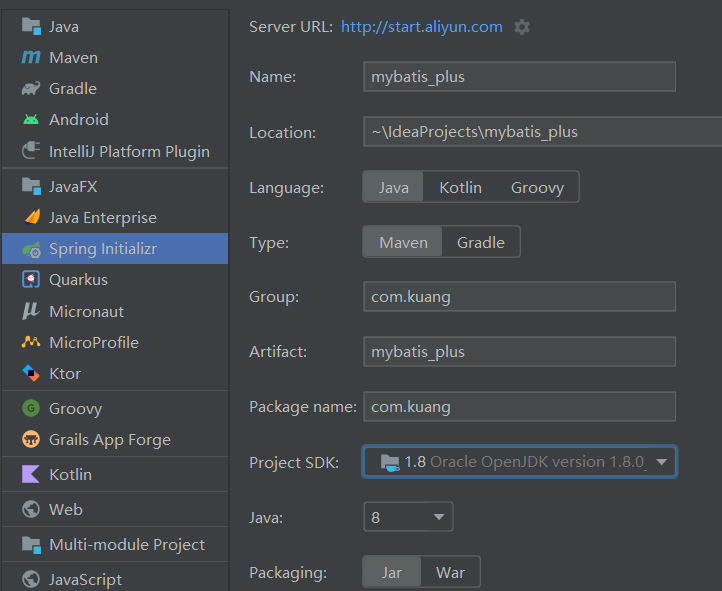Click the Name input field
Image resolution: width=722 pixels, height=591 pixels.
[519, 76]
